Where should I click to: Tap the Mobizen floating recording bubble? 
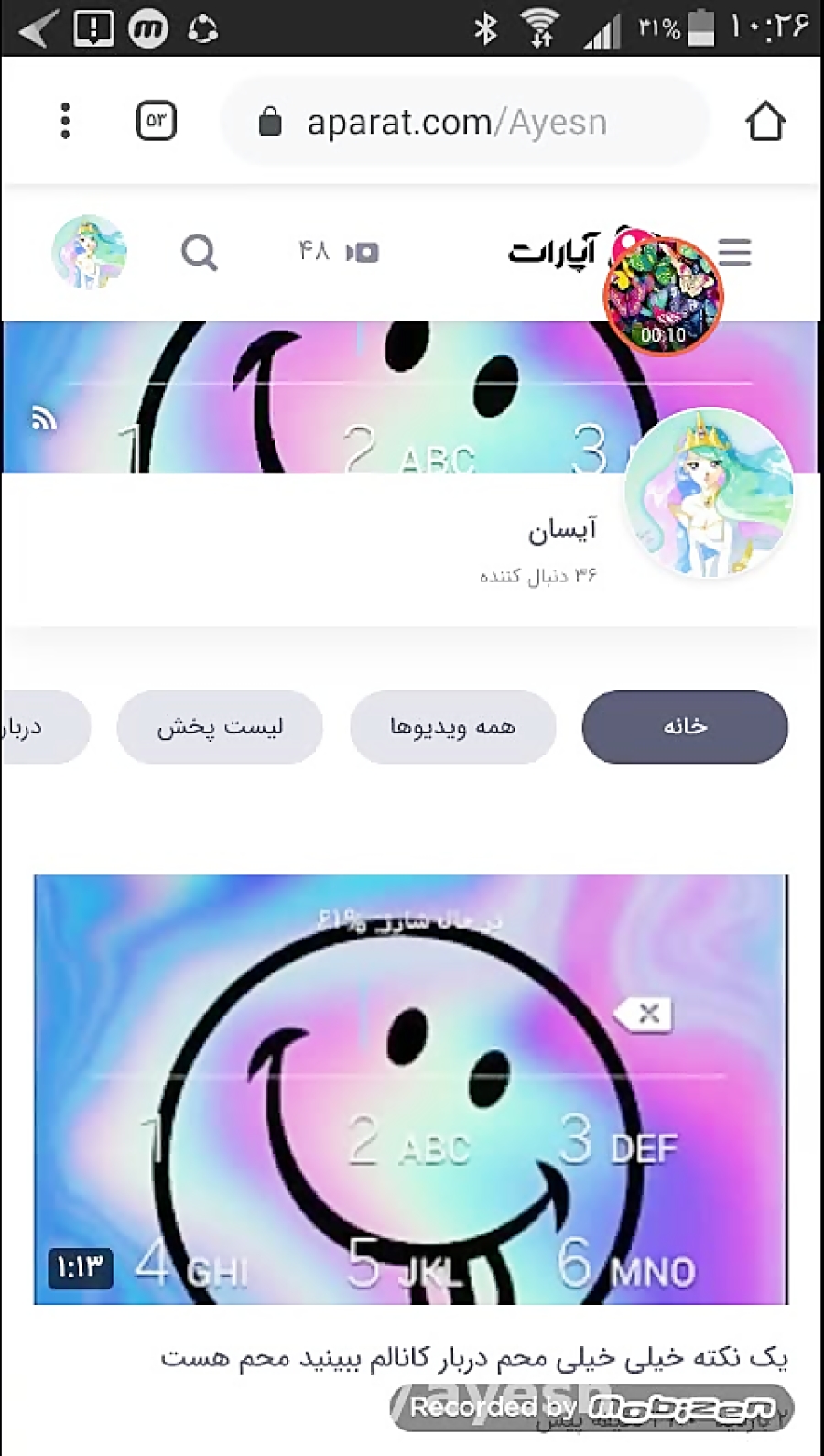click(664, 297)
